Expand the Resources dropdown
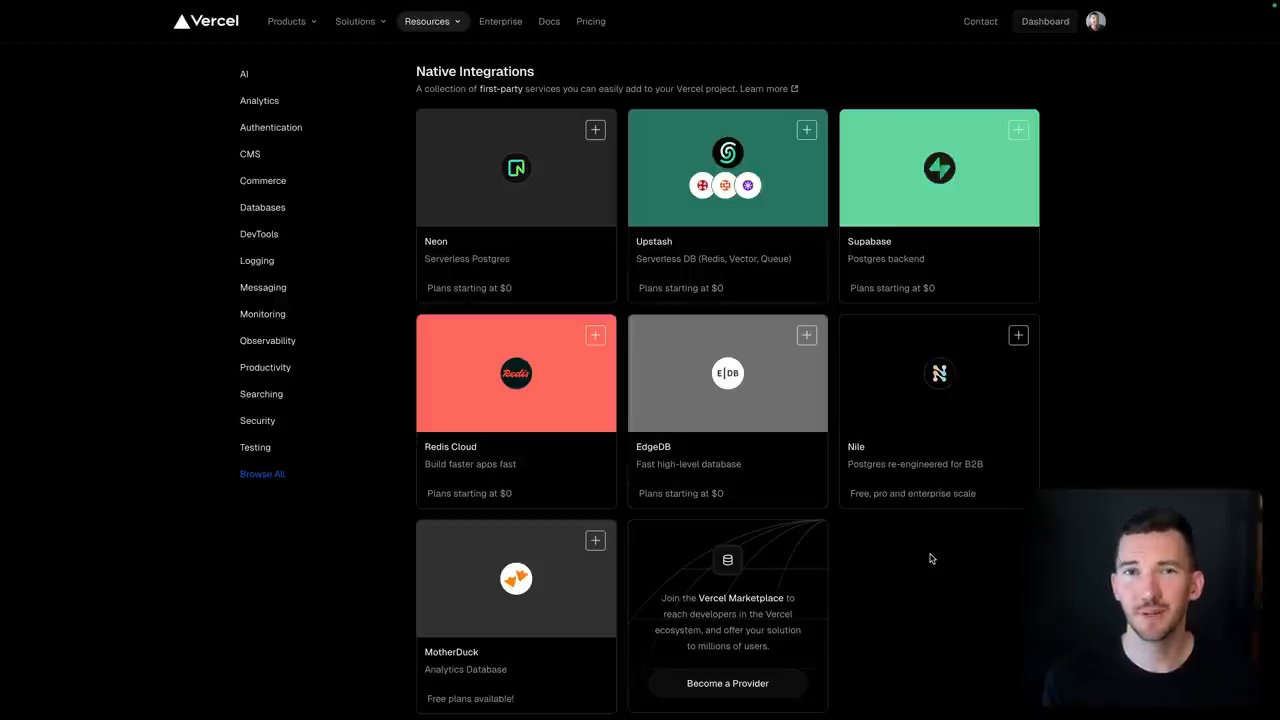Screen dimensions: 1280x720 pos(433,21)
